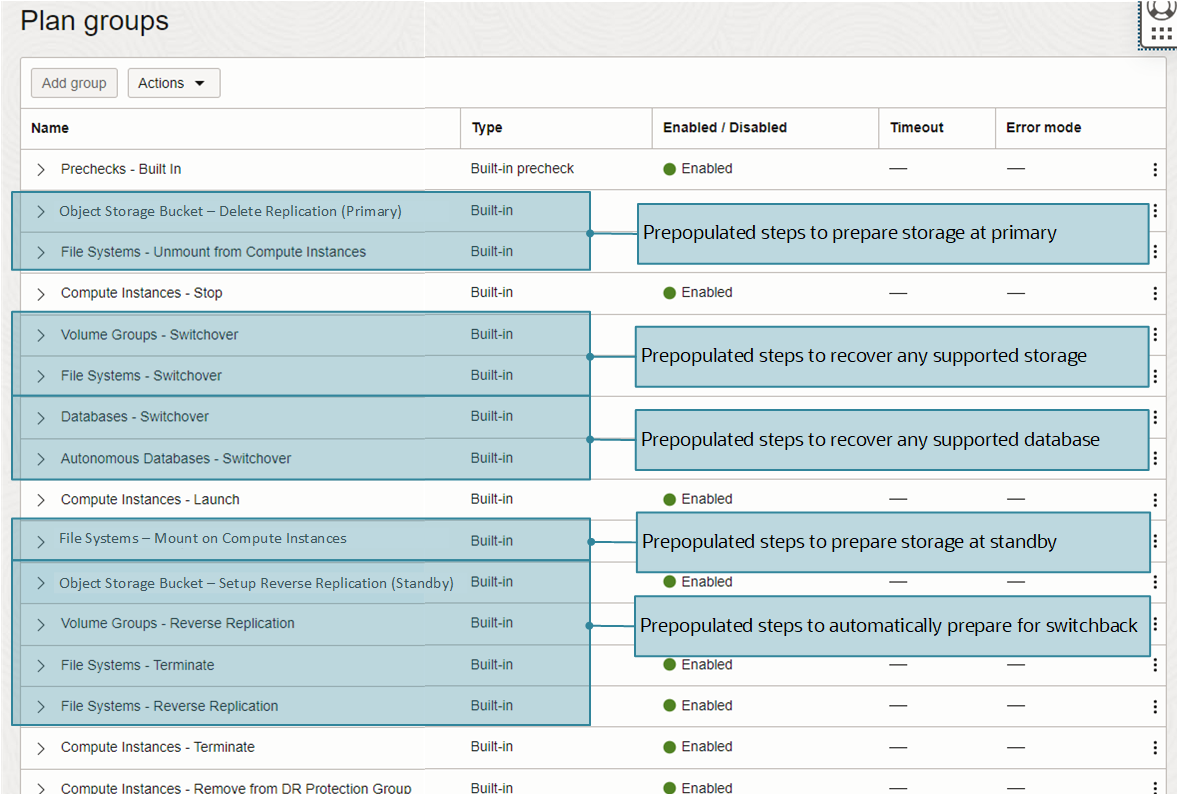The image size is (1178, 795).
Task: Click the Add group button
Action: tap(73, 83)
